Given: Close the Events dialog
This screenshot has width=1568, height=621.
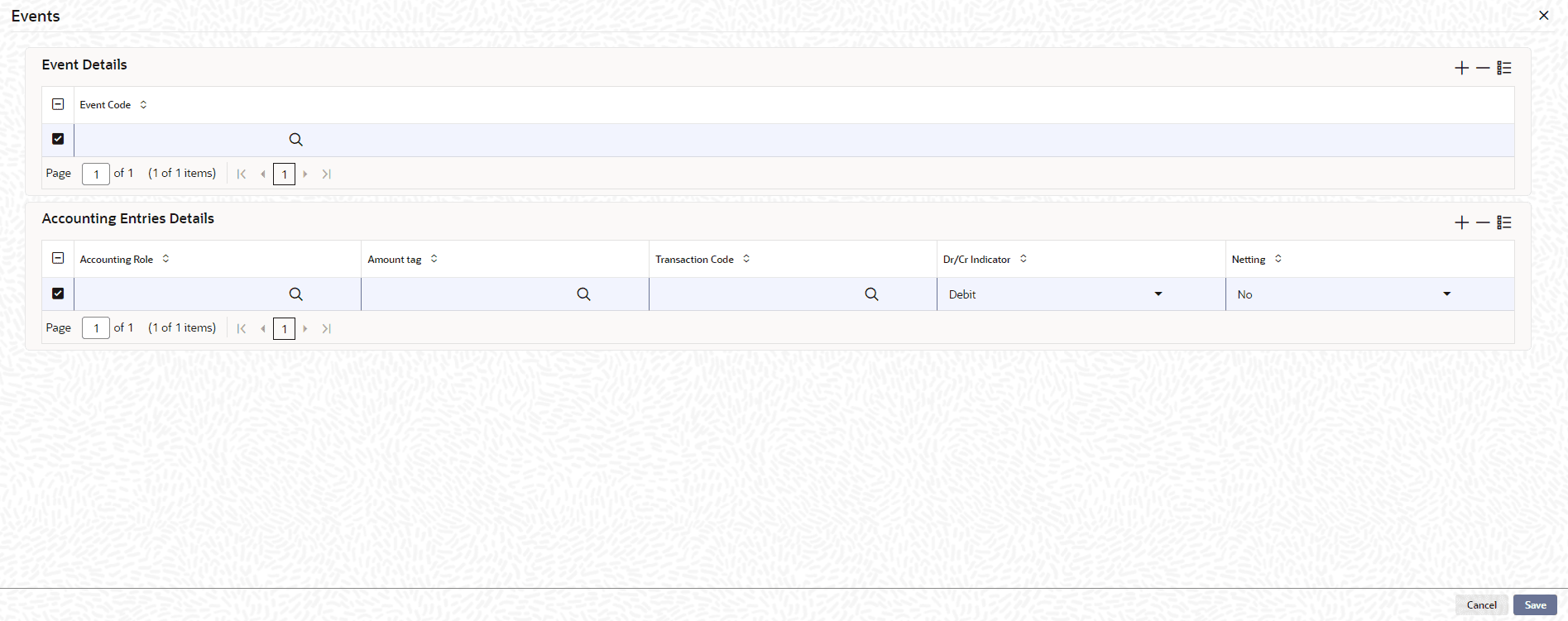Looking at the screenshot, I should [x=1543, y=16].
